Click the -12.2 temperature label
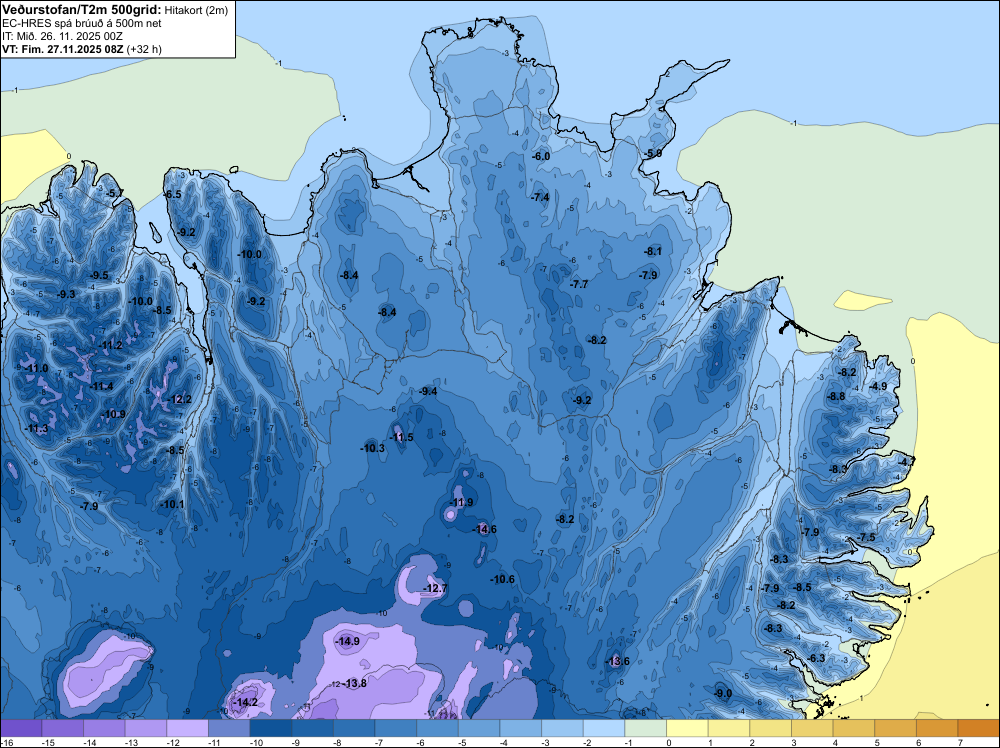The width and height of the screenshot is (1000, 748). tap(180, 399)
